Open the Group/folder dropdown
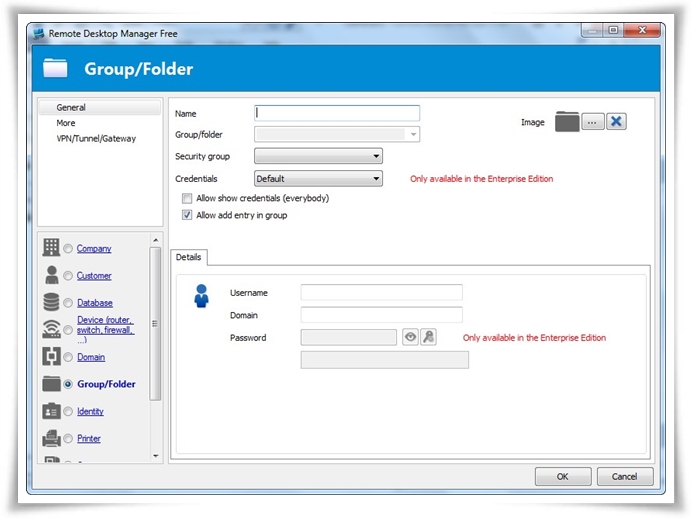The width and height of the screenshot is (691, 518). [337, 134]
